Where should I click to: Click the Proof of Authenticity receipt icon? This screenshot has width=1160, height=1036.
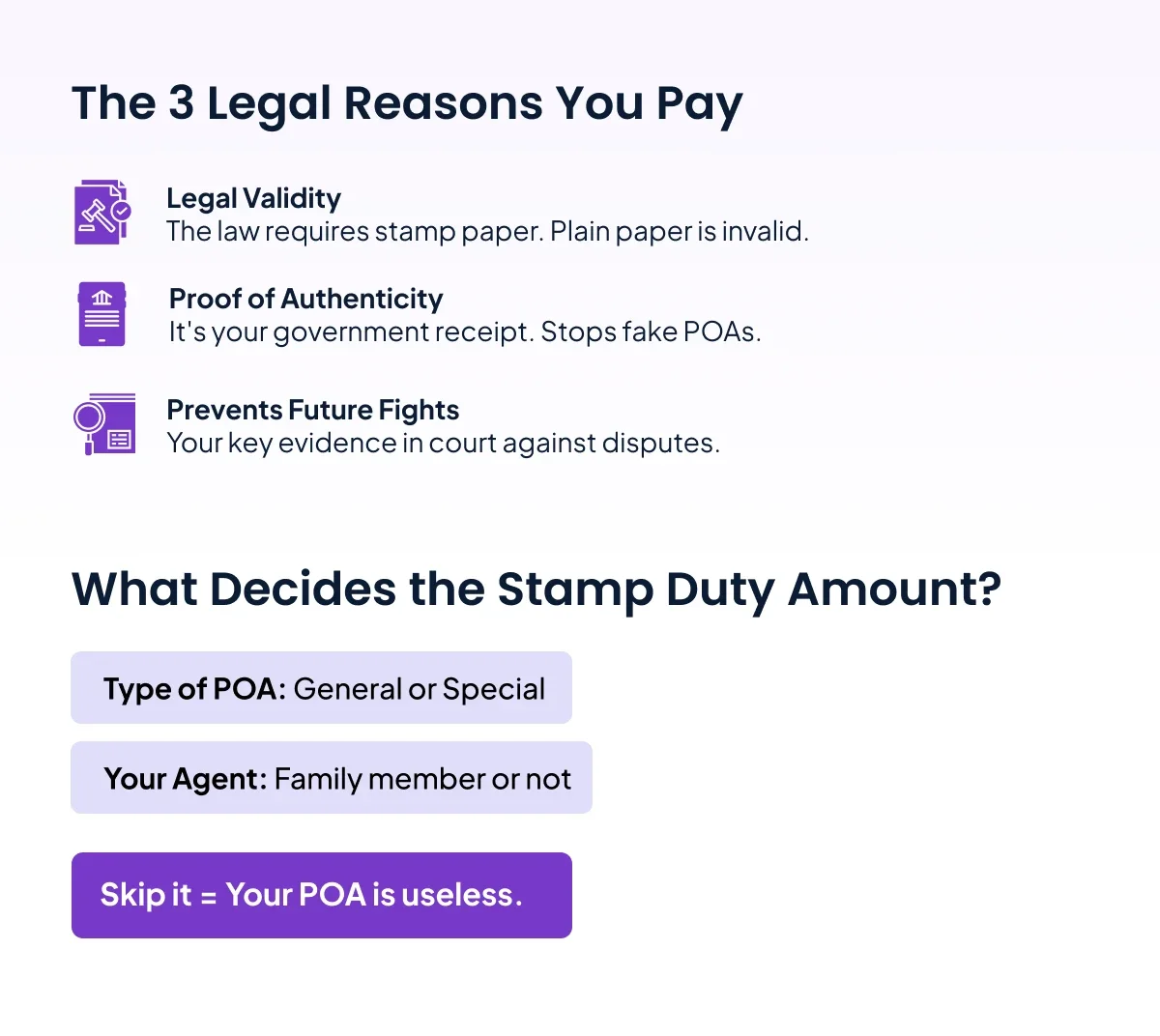[x=101, y=314]
